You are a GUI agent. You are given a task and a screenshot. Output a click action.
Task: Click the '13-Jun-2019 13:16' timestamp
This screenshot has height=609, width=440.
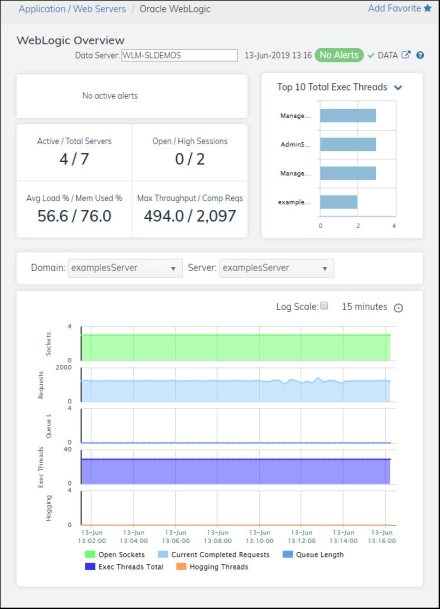(x=278, y=55)
